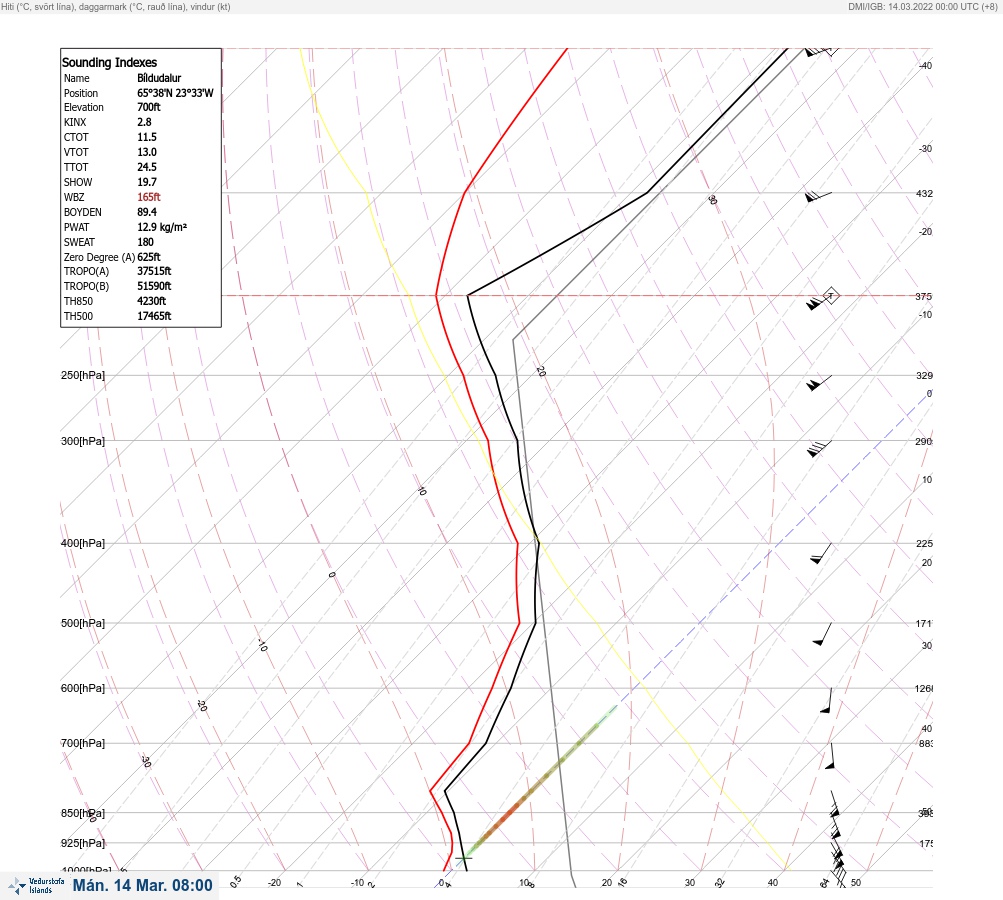Click the TROPO(A) value '37515ft'
Image resolution: width=1003 pixels, height=900 pixels.
pyautogui.click(x=154, y=271)
